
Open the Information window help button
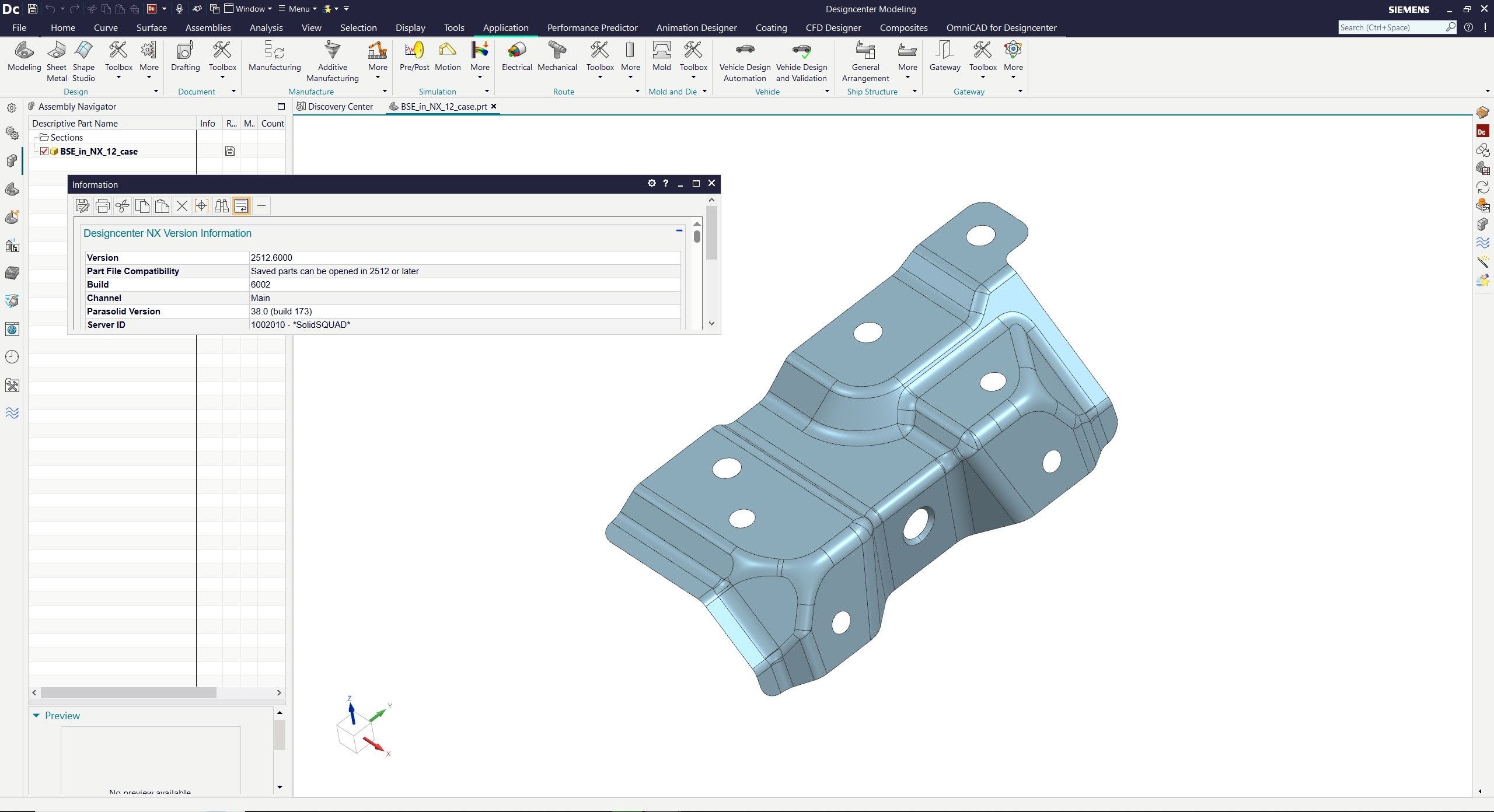pos(665,183)
